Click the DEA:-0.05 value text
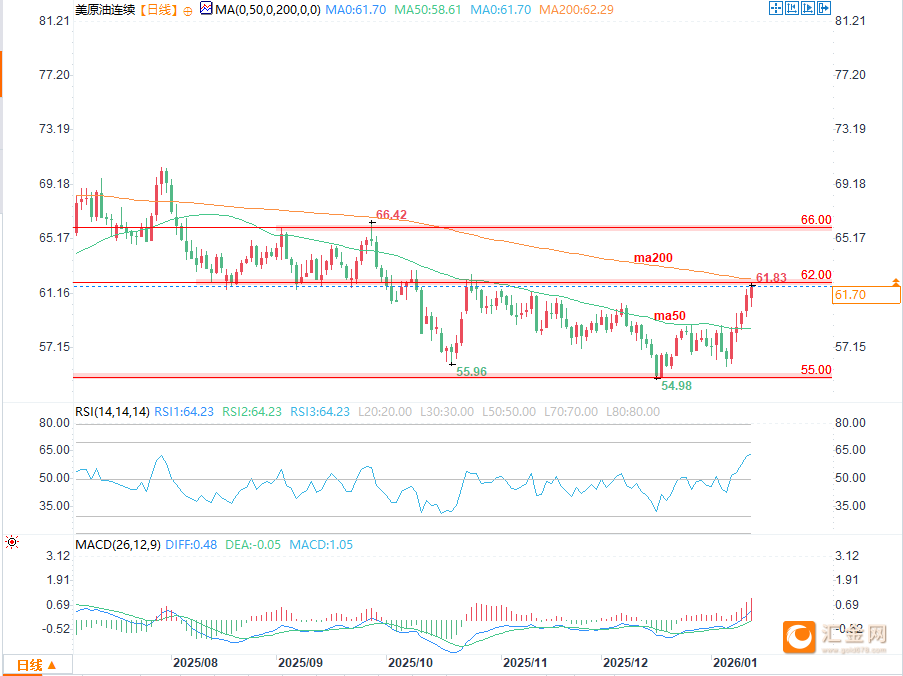This screenshot has height=676, width=903. 253,545
